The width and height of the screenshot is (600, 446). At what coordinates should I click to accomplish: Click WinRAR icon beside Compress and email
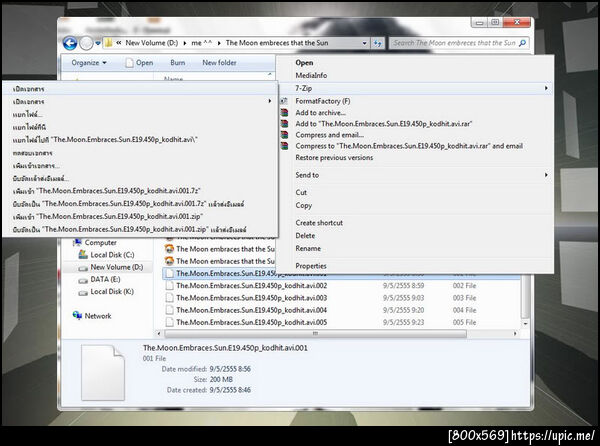point(284,135)
